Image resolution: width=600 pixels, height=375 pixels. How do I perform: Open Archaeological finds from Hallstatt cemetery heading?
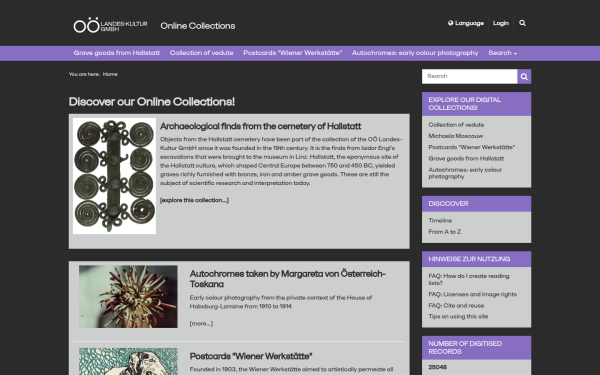click(x=260, y=126)
